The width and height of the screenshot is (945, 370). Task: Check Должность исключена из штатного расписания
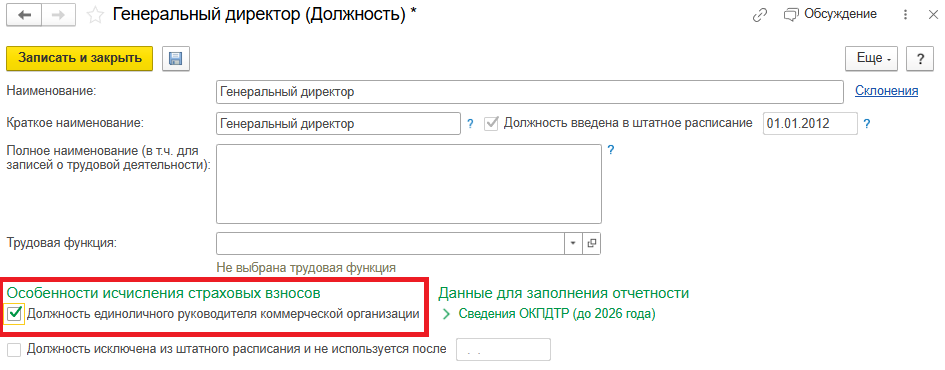15,350
